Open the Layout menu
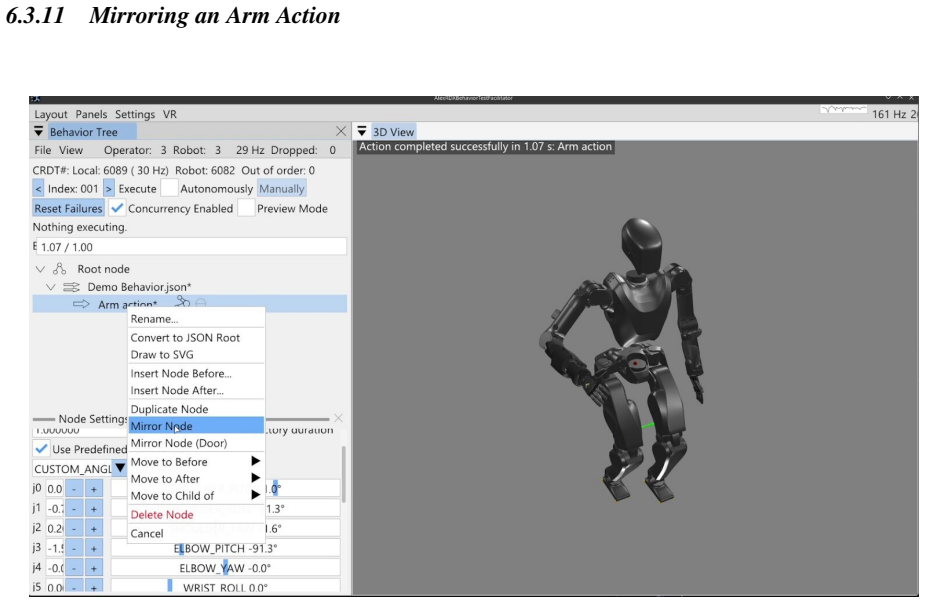Image resolution: width=925 pixels, height=603 pixels. coord(51,114)
